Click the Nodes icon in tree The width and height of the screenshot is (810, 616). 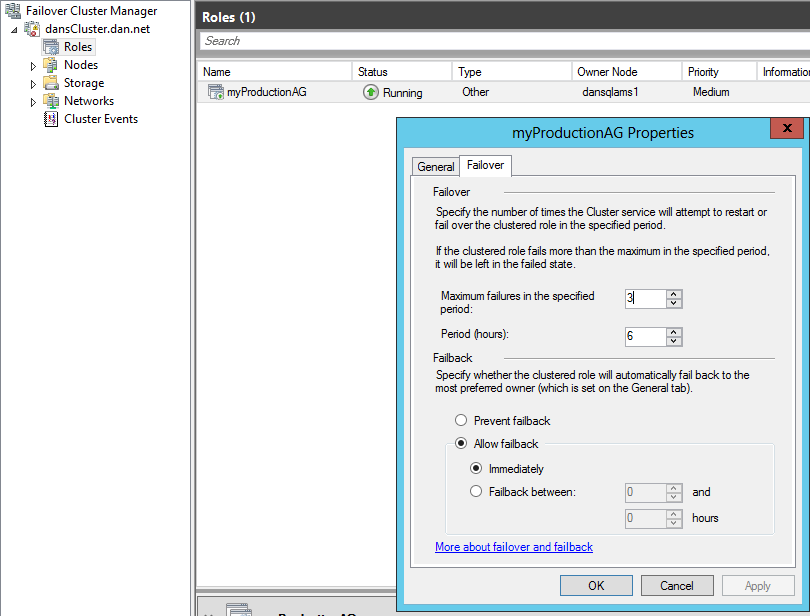coord(51,65)
